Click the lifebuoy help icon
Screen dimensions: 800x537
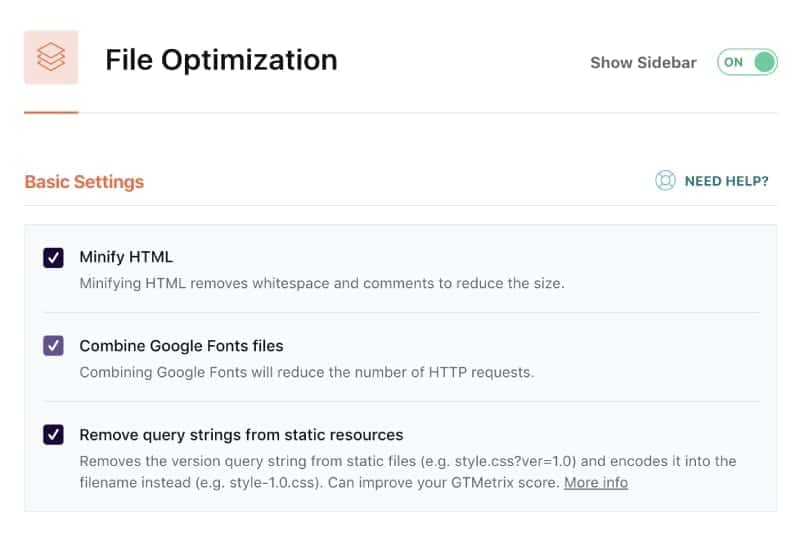coord(665,181)
